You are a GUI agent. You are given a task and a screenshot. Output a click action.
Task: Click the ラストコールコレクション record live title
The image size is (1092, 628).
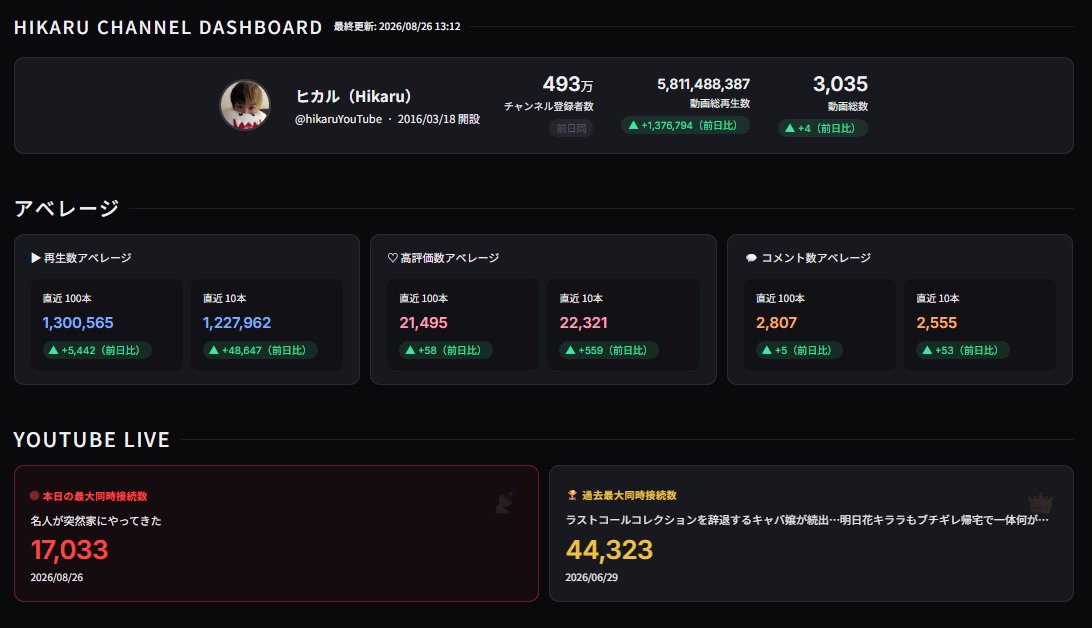(807, 520)
